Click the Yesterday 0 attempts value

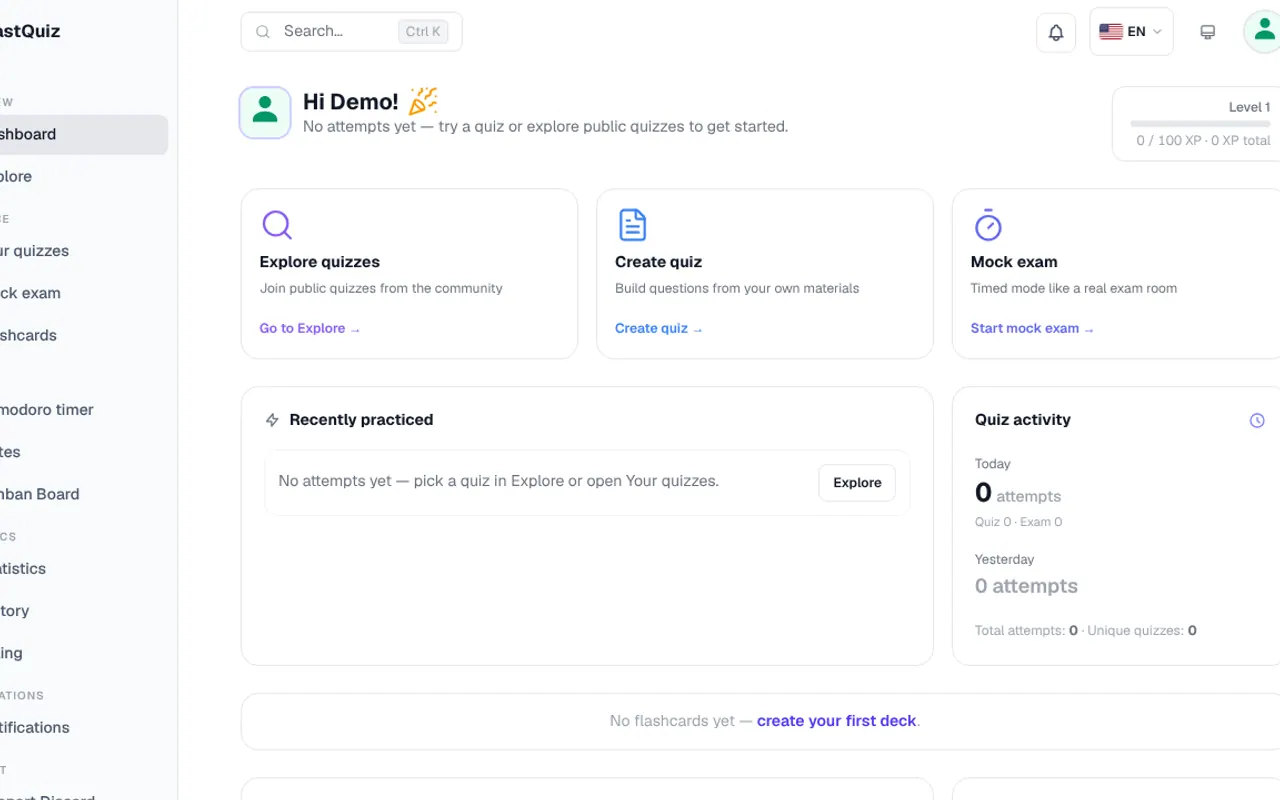point(1027,586)
